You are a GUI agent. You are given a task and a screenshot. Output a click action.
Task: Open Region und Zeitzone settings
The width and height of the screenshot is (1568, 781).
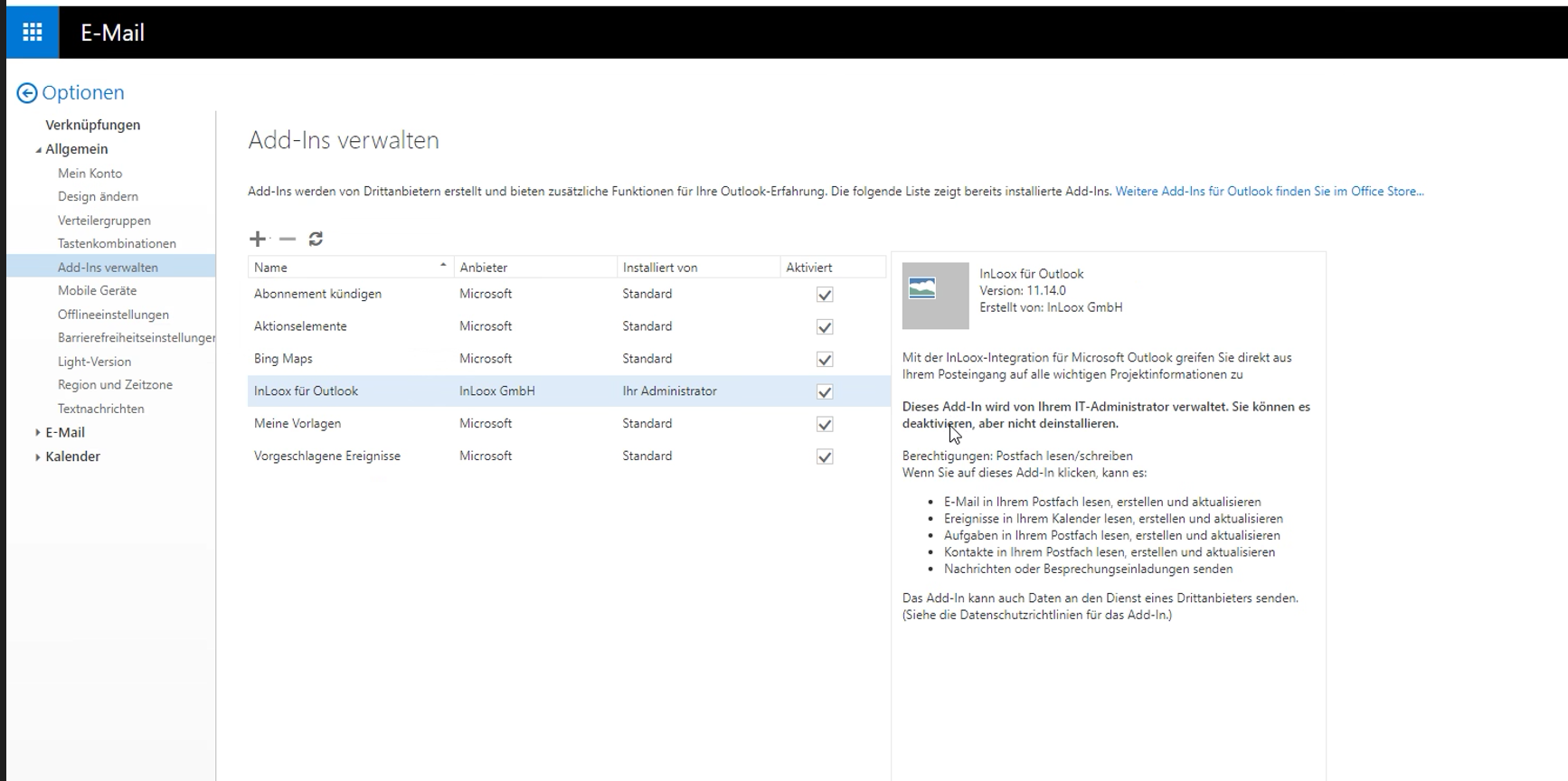[115, 385]
